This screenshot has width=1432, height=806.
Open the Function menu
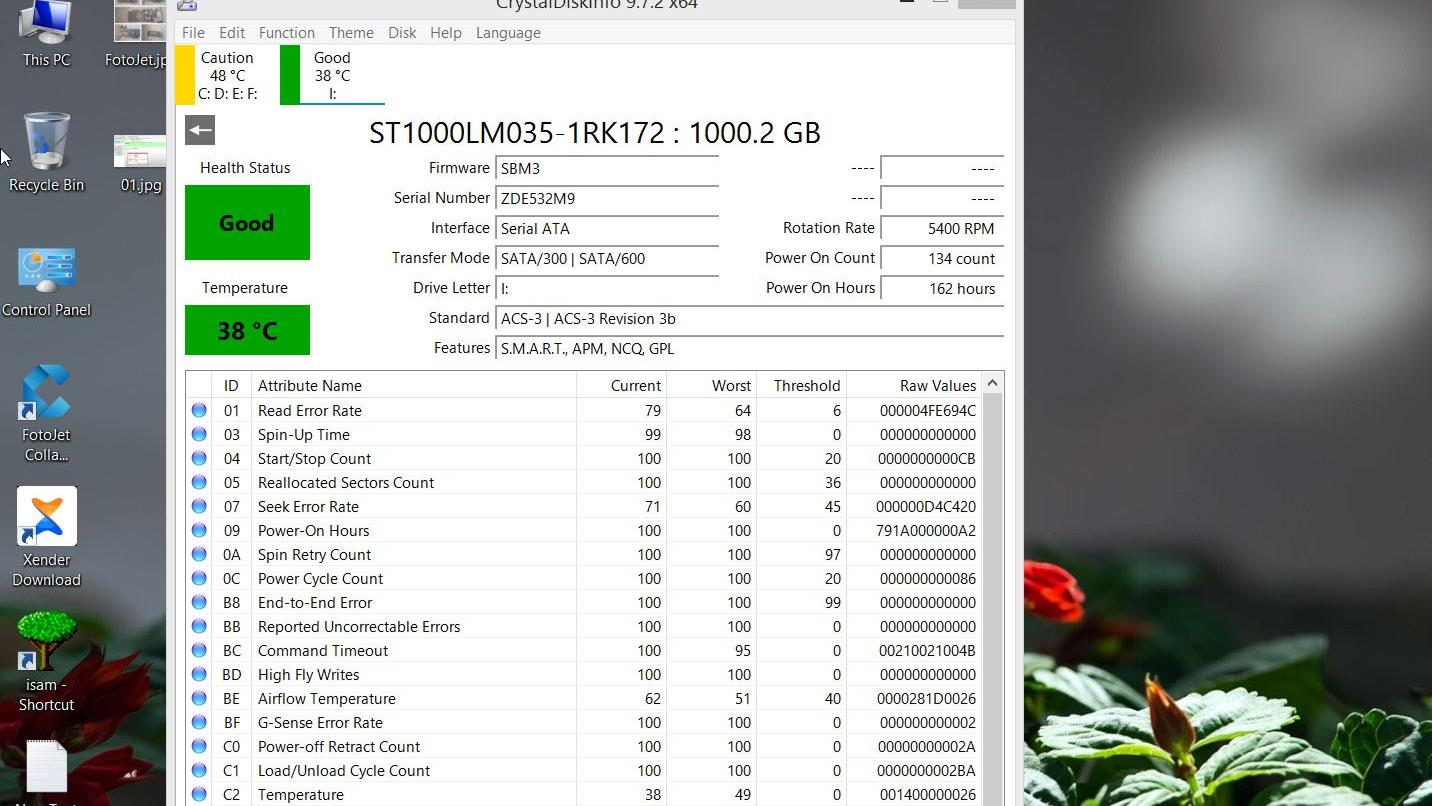(x=286, y=33)
